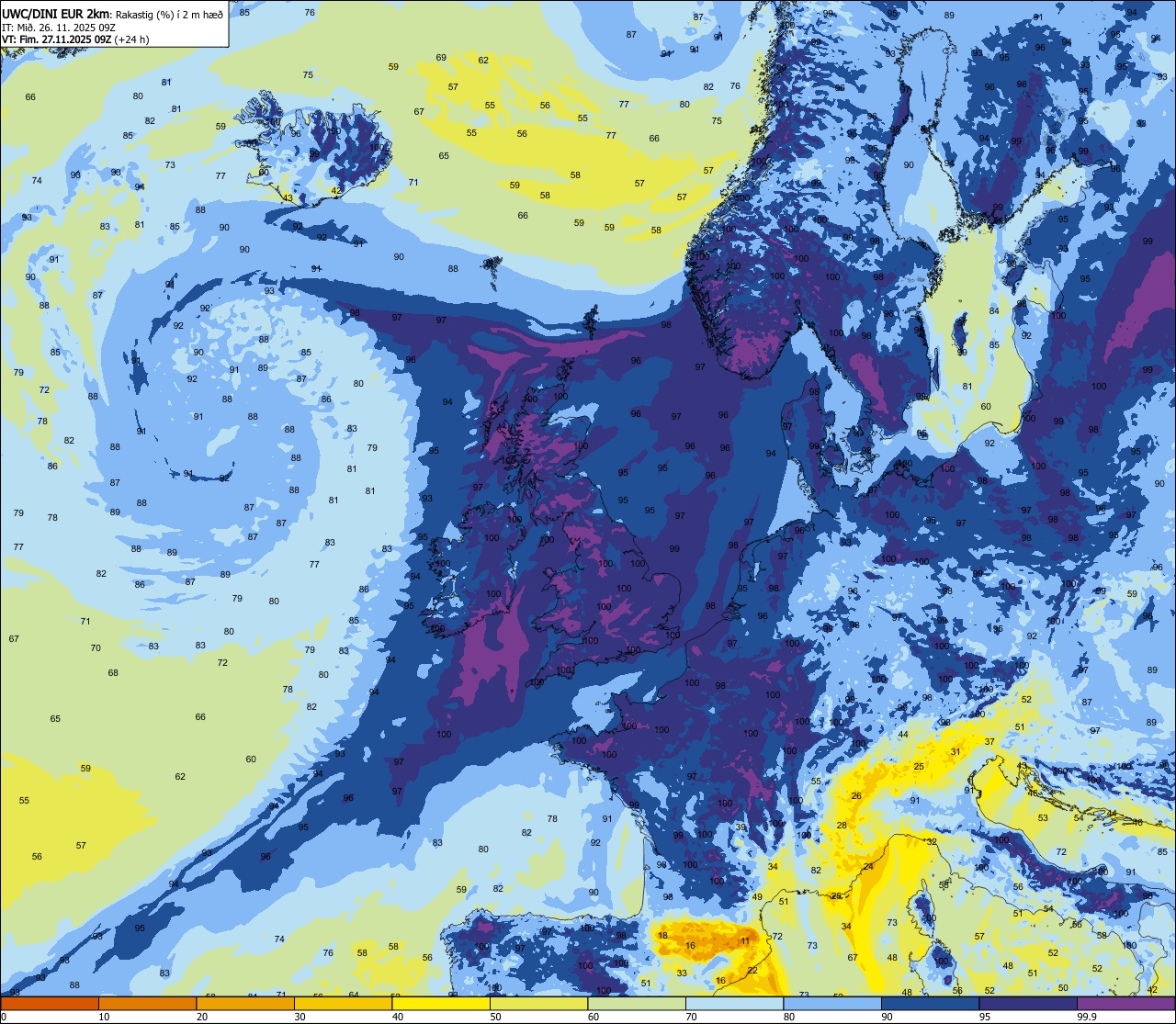
Task: Click the '20' label under the color bar
Action: (202, 1017)
